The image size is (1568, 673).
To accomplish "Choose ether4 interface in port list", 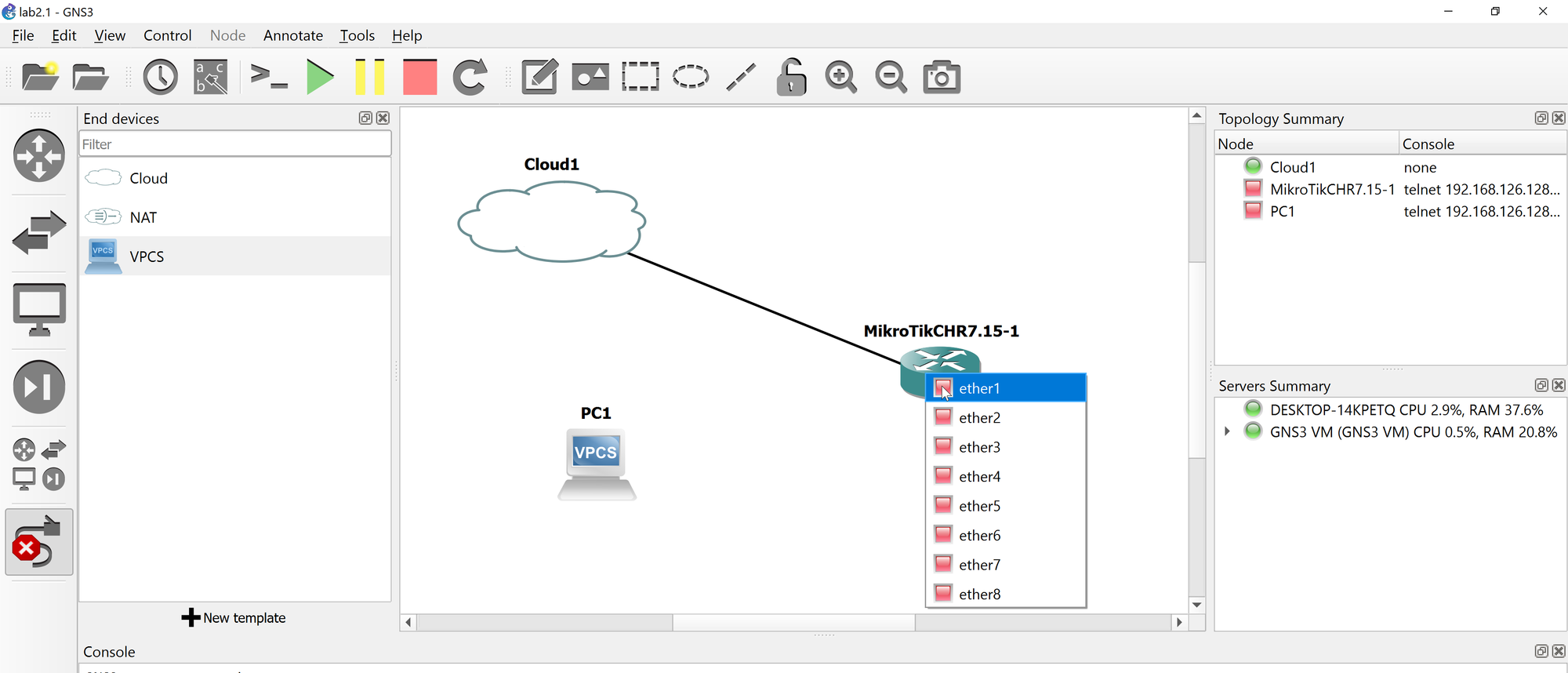I will pos(1006,476).
